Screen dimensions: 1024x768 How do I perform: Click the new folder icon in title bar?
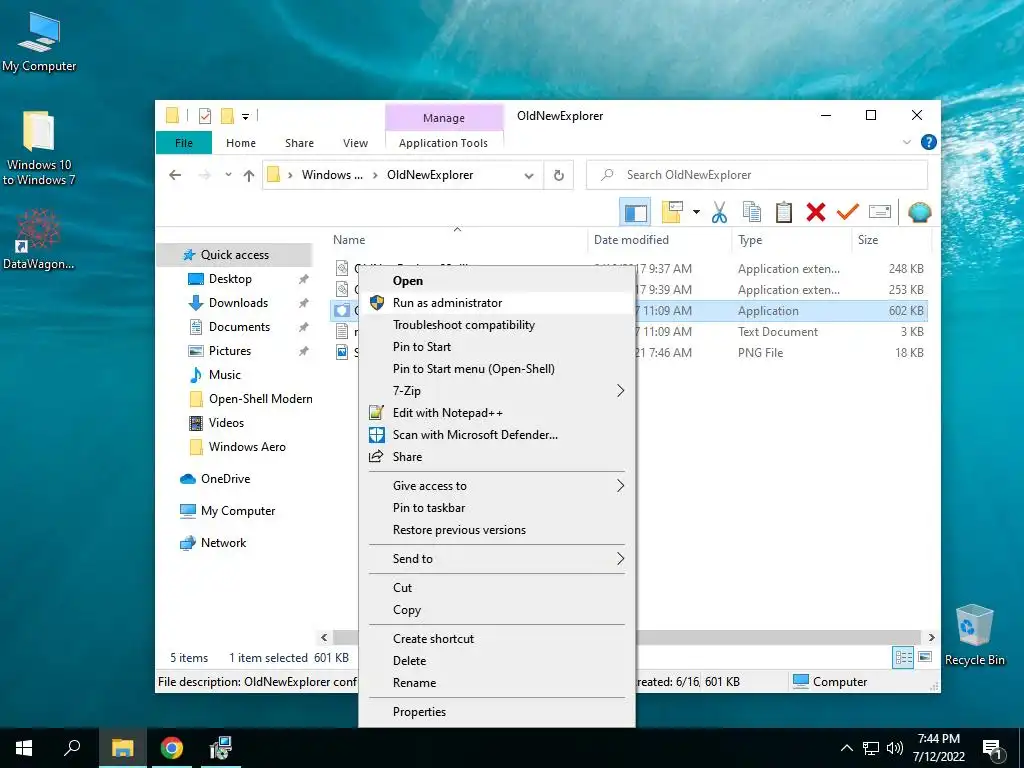click(227, 116)
